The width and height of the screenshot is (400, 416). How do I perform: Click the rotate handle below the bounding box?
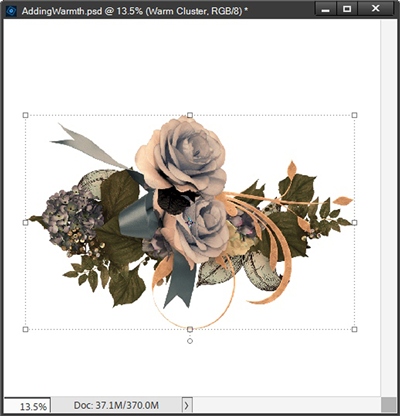tap(190, 341)
